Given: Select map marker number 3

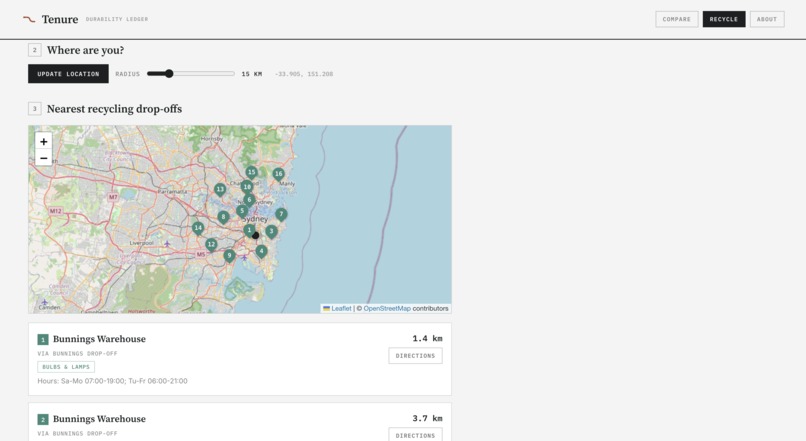Looking at the screenshot, I should (x=271, y=232).
